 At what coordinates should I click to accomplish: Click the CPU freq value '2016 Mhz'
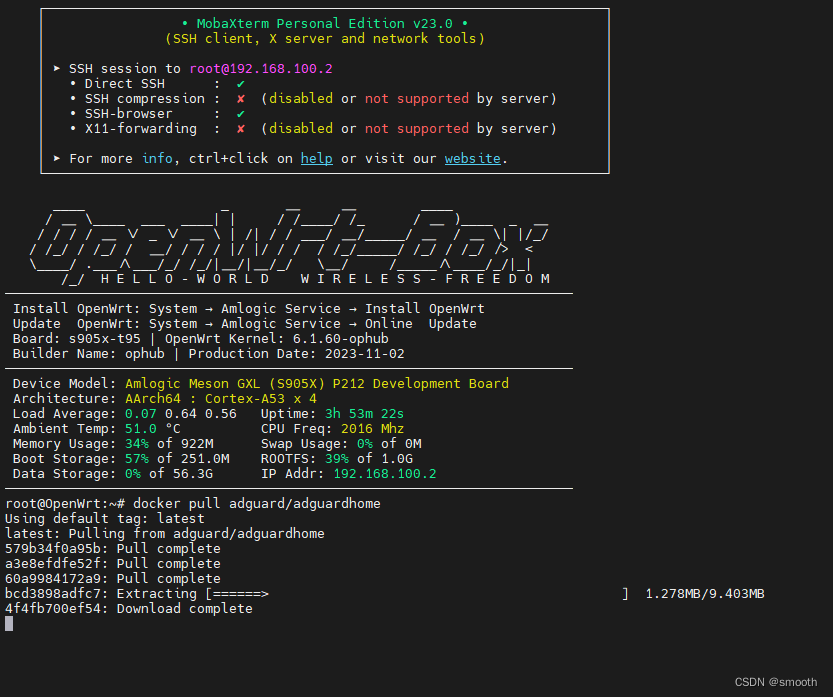(372, 428)
